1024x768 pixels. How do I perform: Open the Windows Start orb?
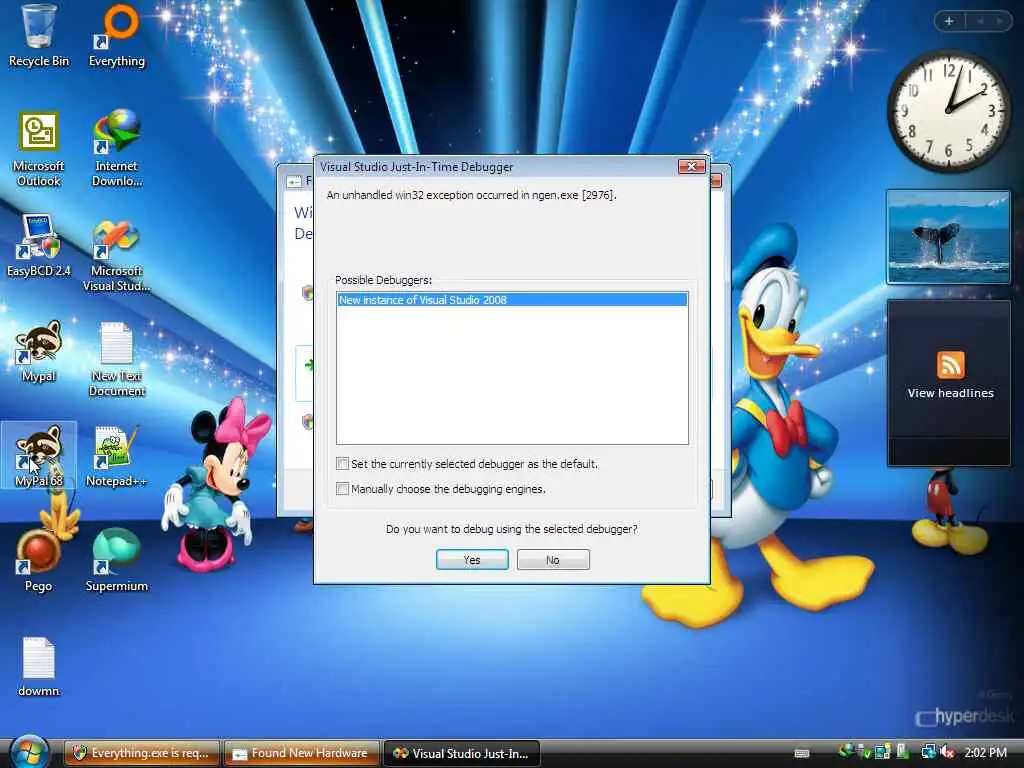[29, 752]
